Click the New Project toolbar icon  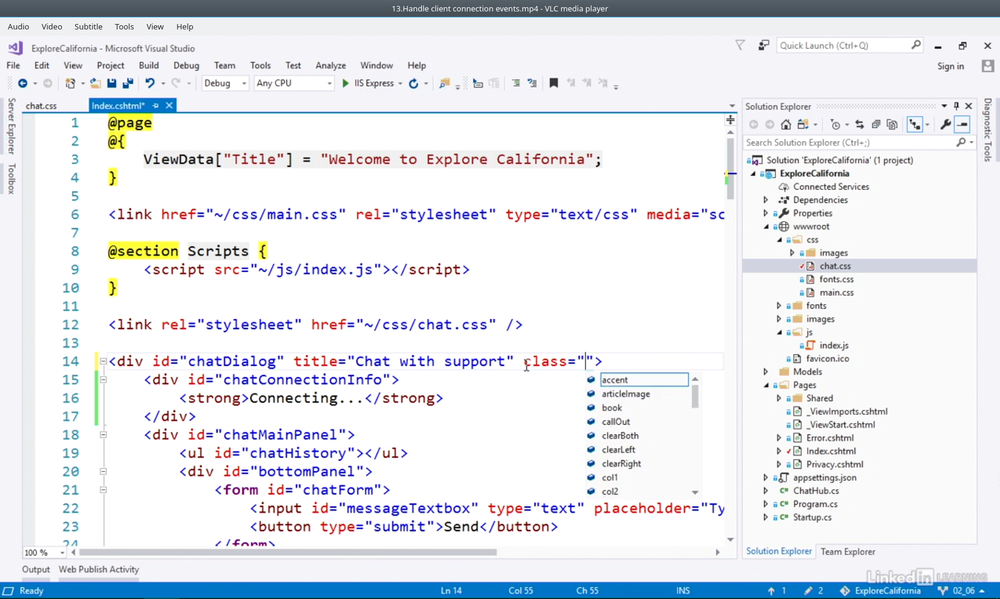pos(70,84)
